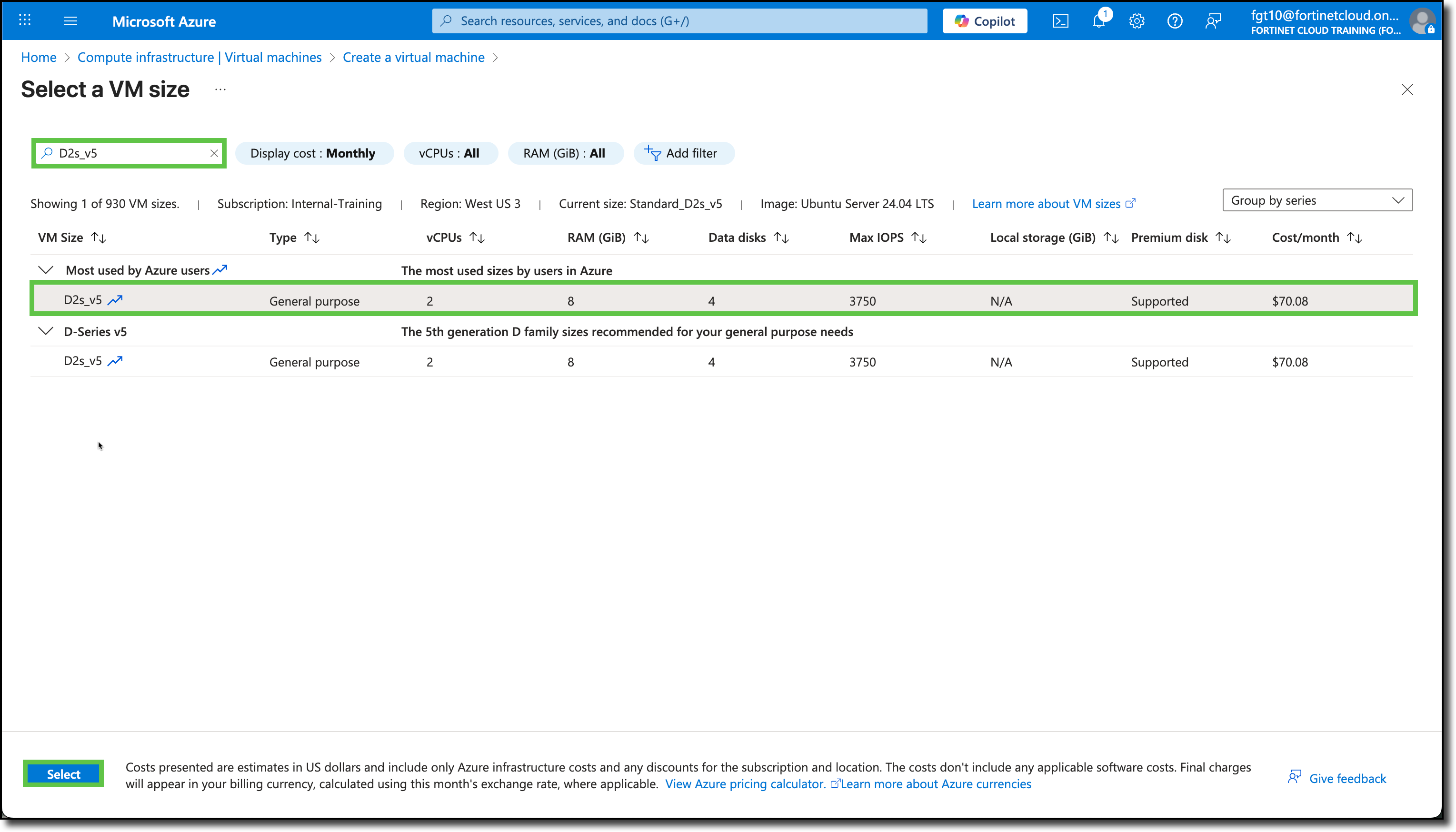Click the Select button
1456x832 pixels.
tap(63, 774)
